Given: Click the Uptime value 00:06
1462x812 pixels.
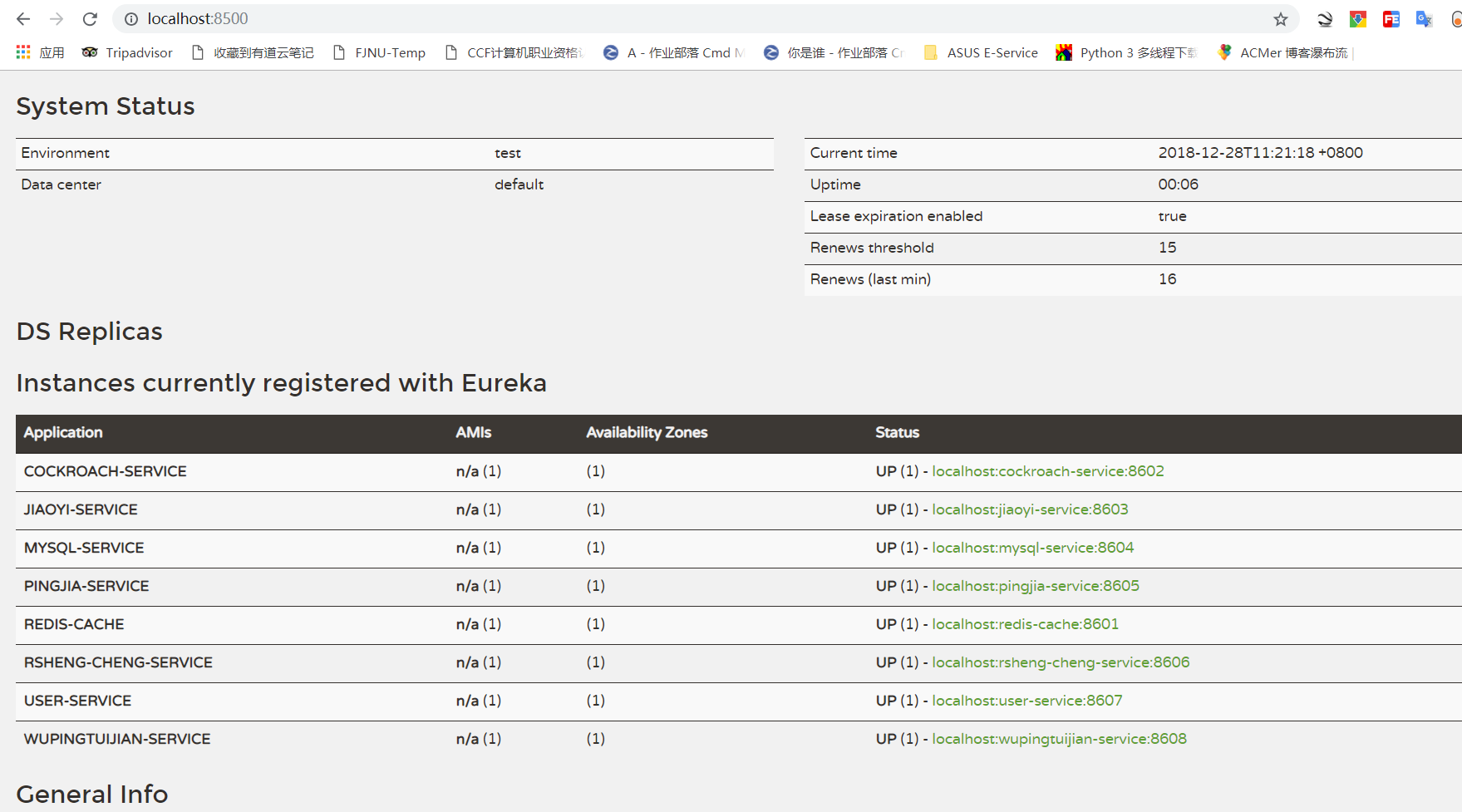Looking at the screenshot, I should [1179, 185].
